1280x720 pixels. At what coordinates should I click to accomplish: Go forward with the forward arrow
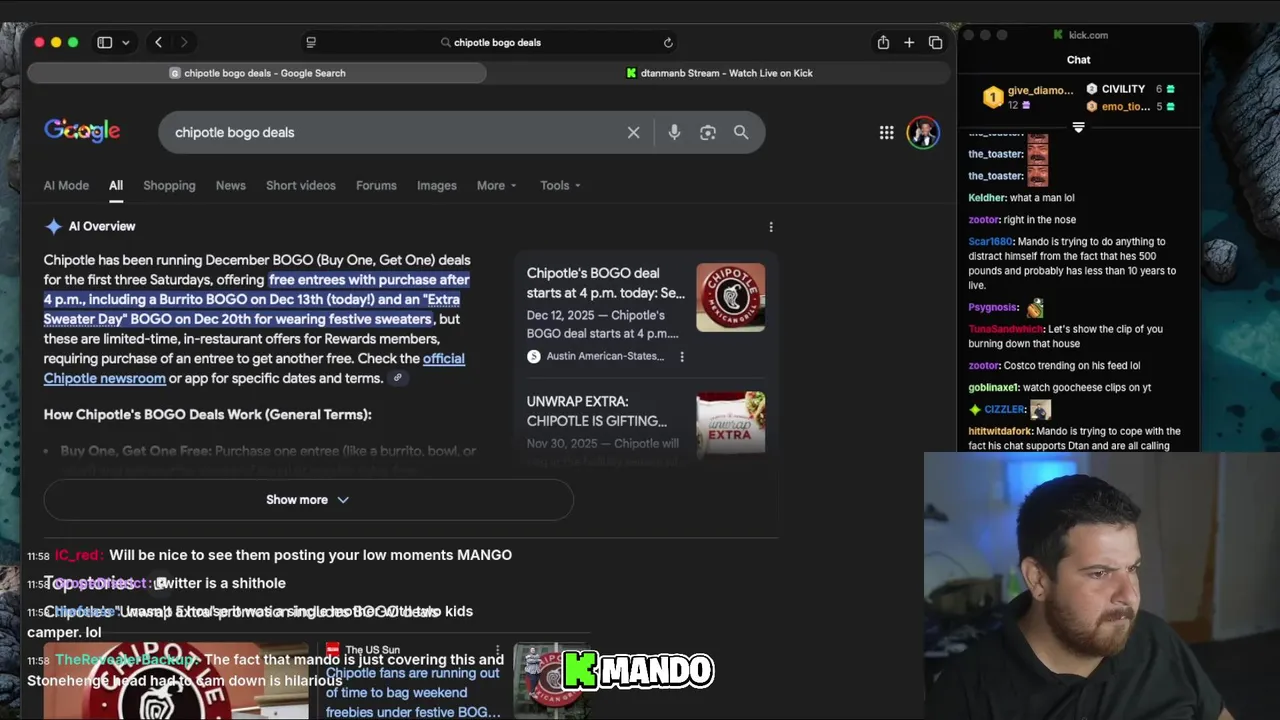184,42
